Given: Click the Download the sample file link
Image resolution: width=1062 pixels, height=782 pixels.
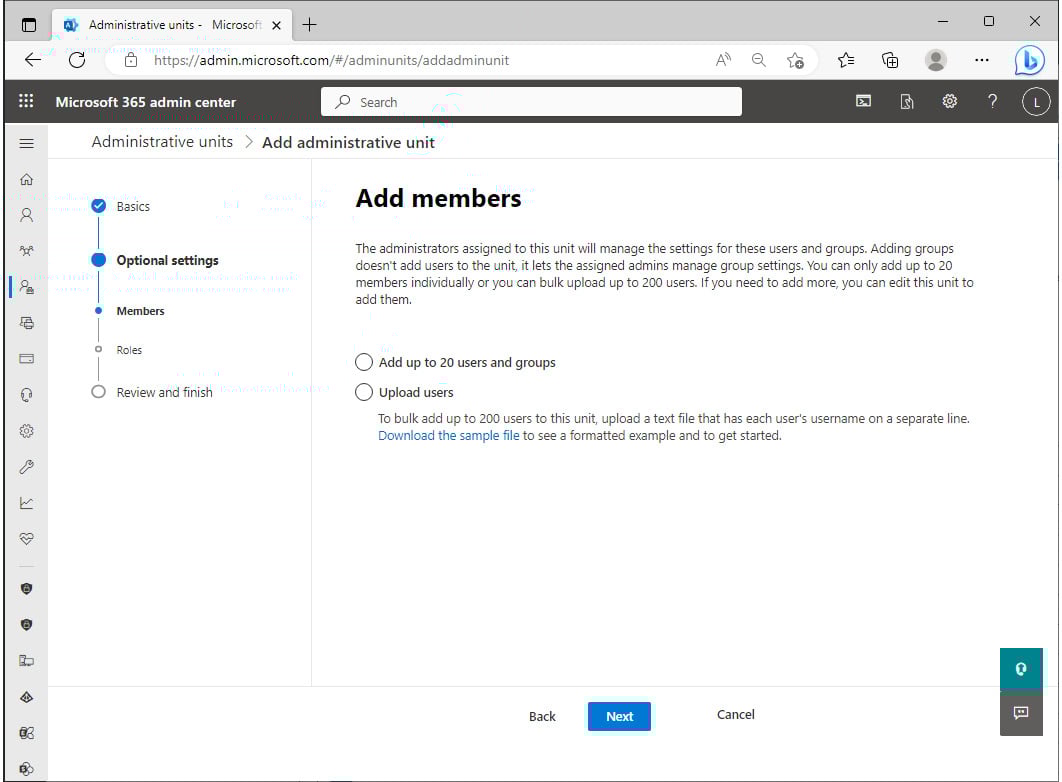Looking at the screenshot, I should click(x=448, y=435).
